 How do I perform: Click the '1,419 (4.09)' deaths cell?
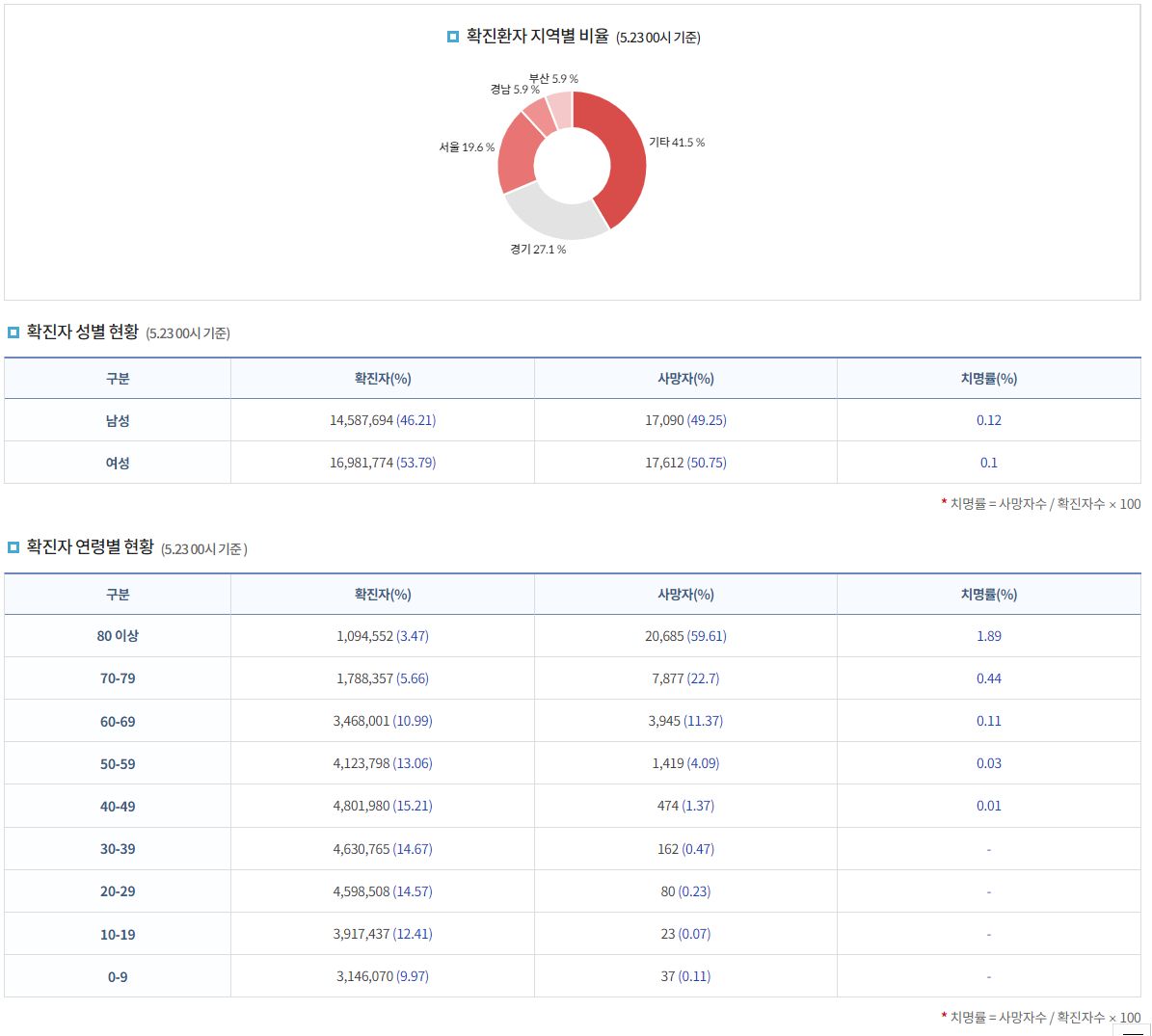point(685,763)
